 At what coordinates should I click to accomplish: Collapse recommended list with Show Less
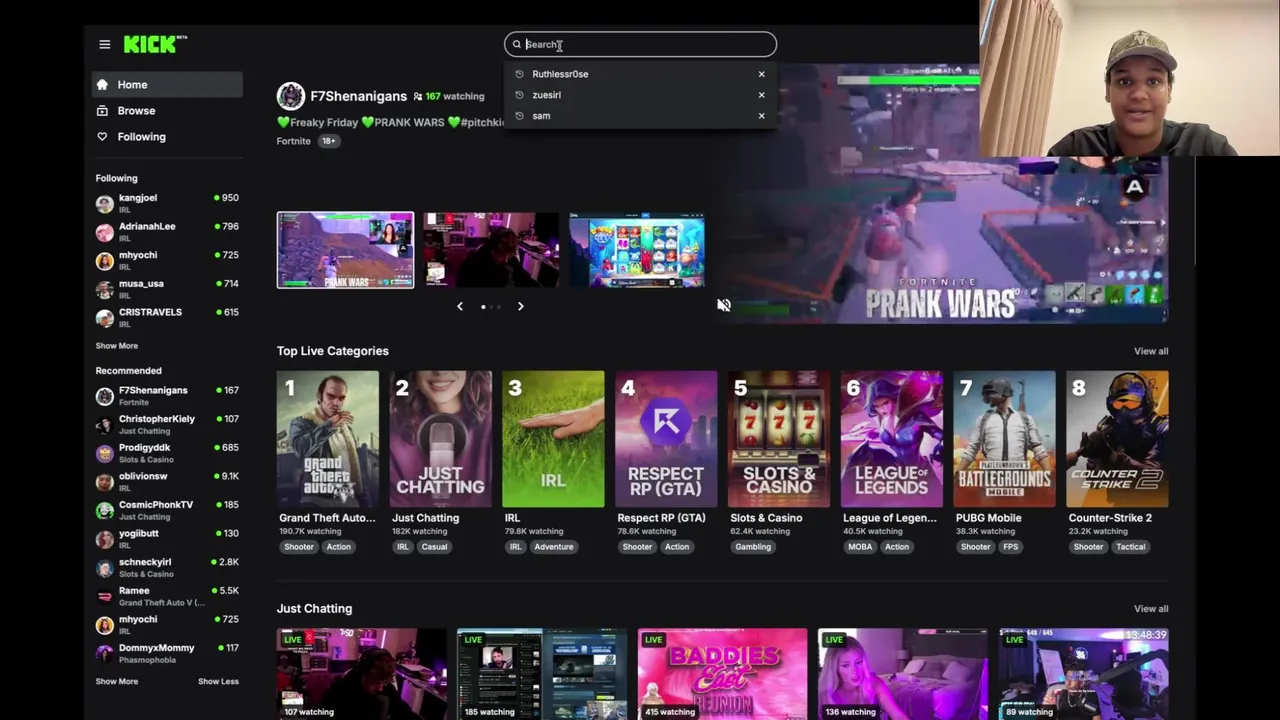(218, 681)
